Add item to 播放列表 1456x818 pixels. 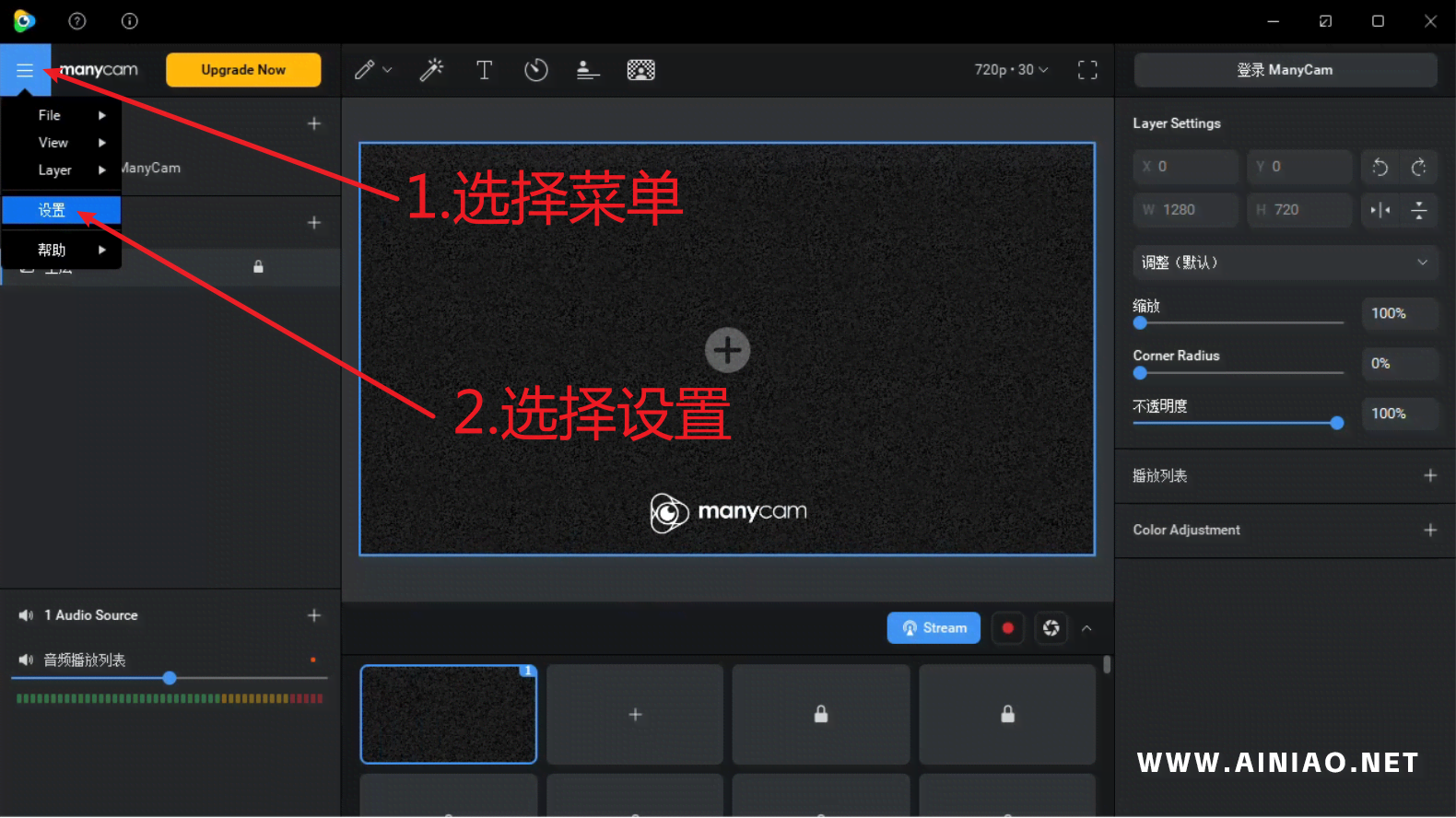1430,475
